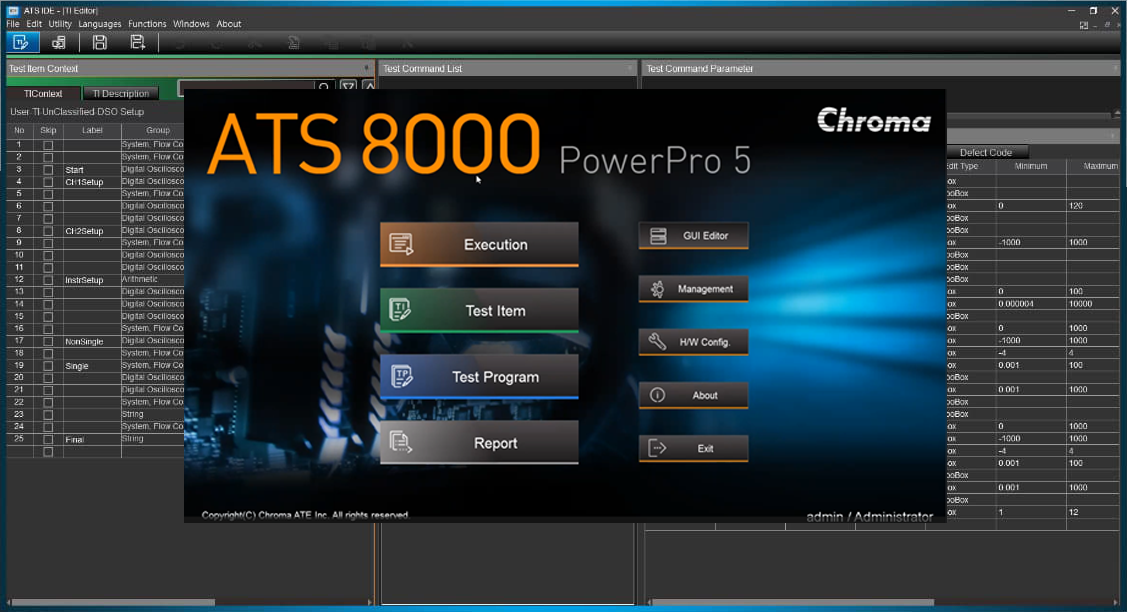Click the Skip column header
The height and width of the screenshot is (612, 1128).
(48, 130)
